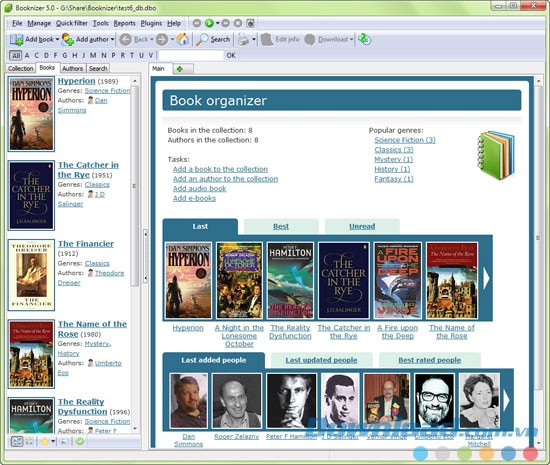Click the Download toolbar icon
550x465 pixels.
point(310,39)
